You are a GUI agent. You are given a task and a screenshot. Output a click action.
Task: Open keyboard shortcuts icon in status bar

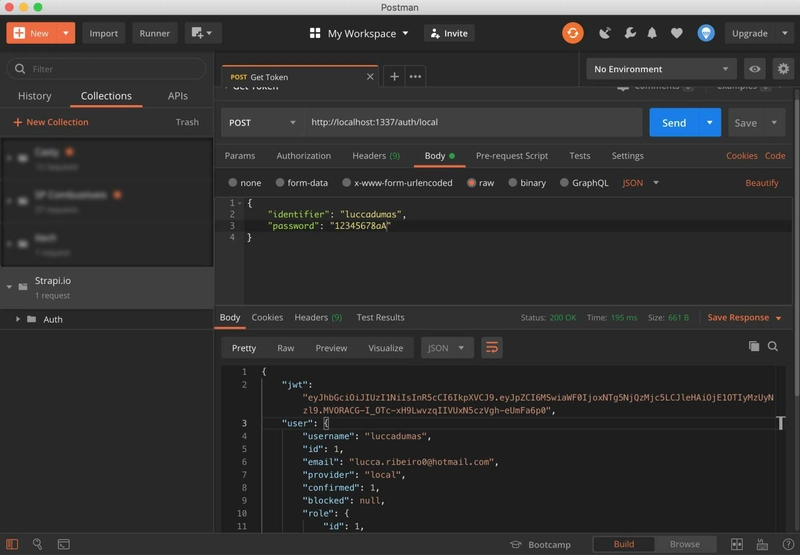762,544
